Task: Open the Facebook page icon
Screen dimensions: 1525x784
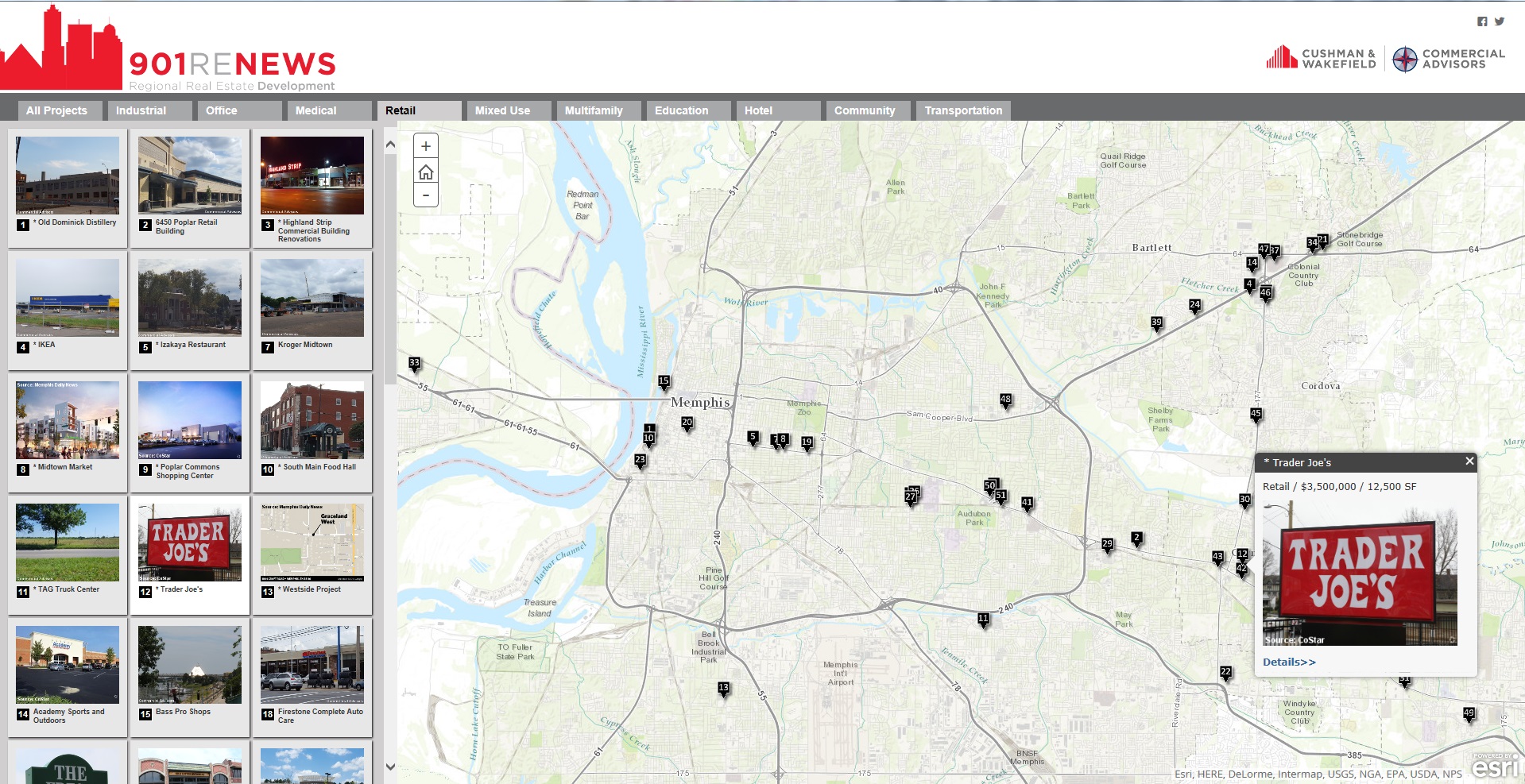Action: click(x=1482, y=21)
